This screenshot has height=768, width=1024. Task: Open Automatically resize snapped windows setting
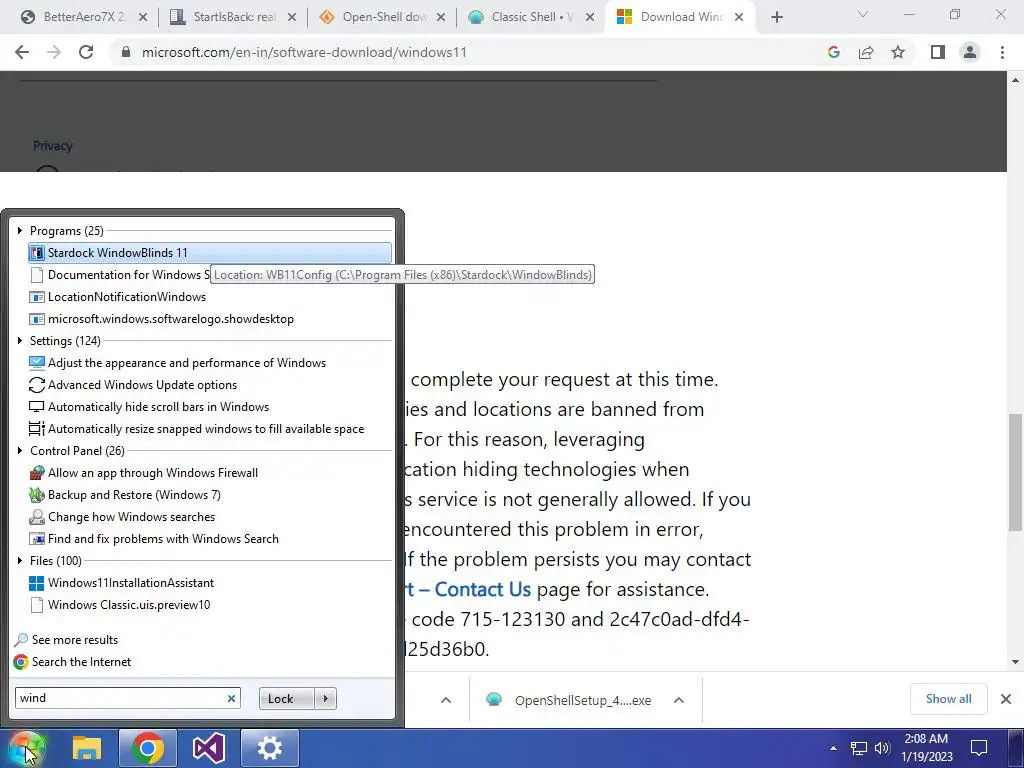210,429
